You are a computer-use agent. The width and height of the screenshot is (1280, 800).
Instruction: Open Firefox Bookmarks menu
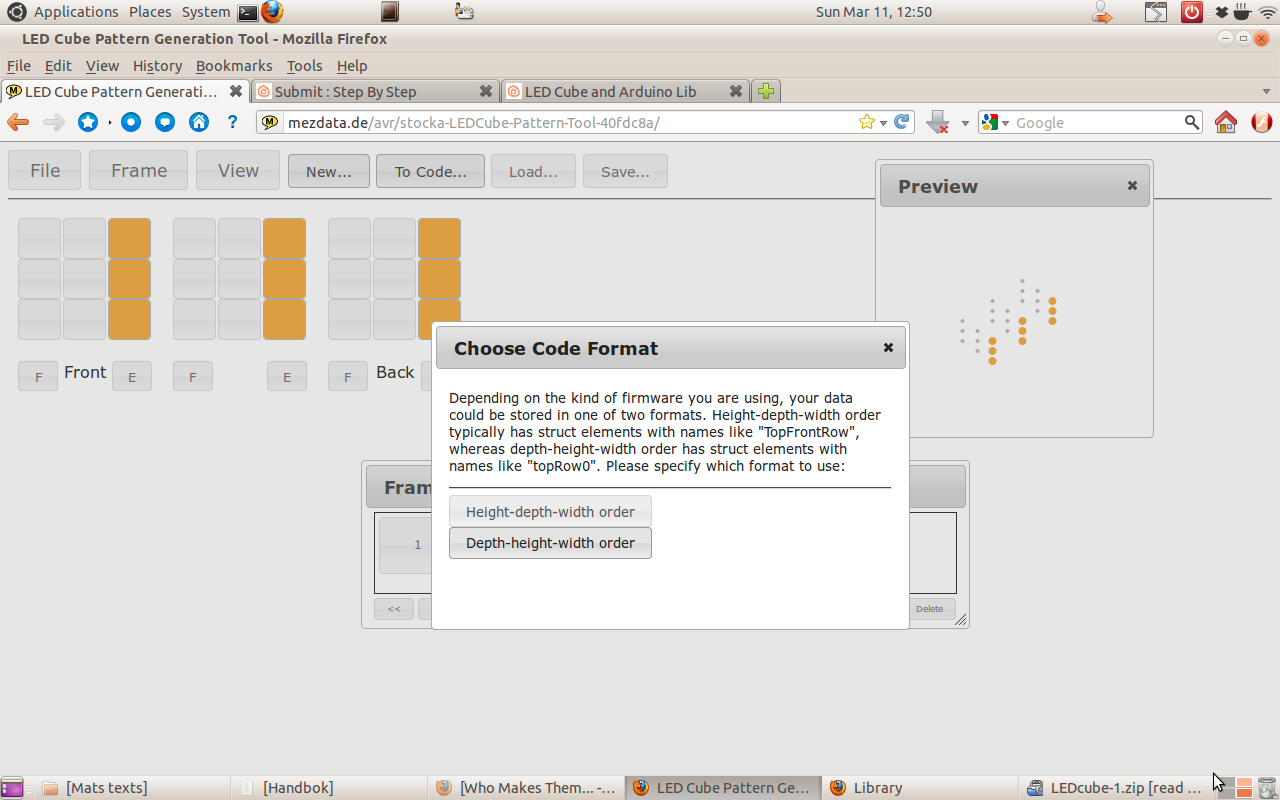pyautogui.click(x=234, y=65)
